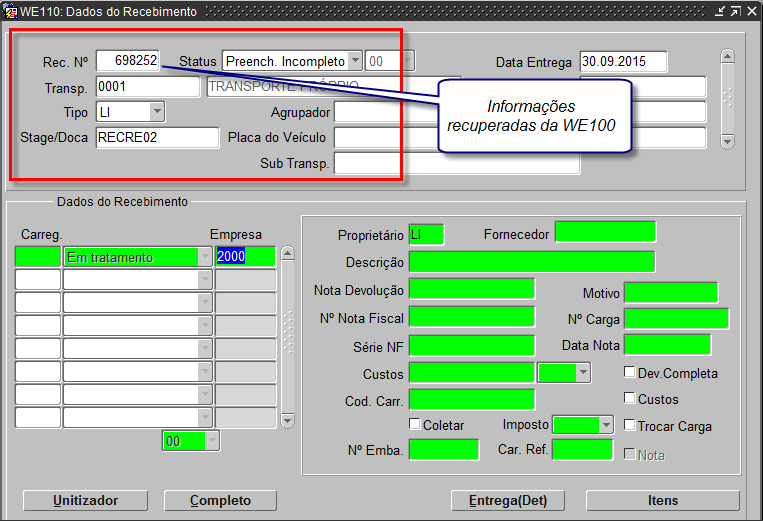Click the Custos amount input field
Image resolution: width=763 pixels, height=521 pixels.
[x=472, y=373]
